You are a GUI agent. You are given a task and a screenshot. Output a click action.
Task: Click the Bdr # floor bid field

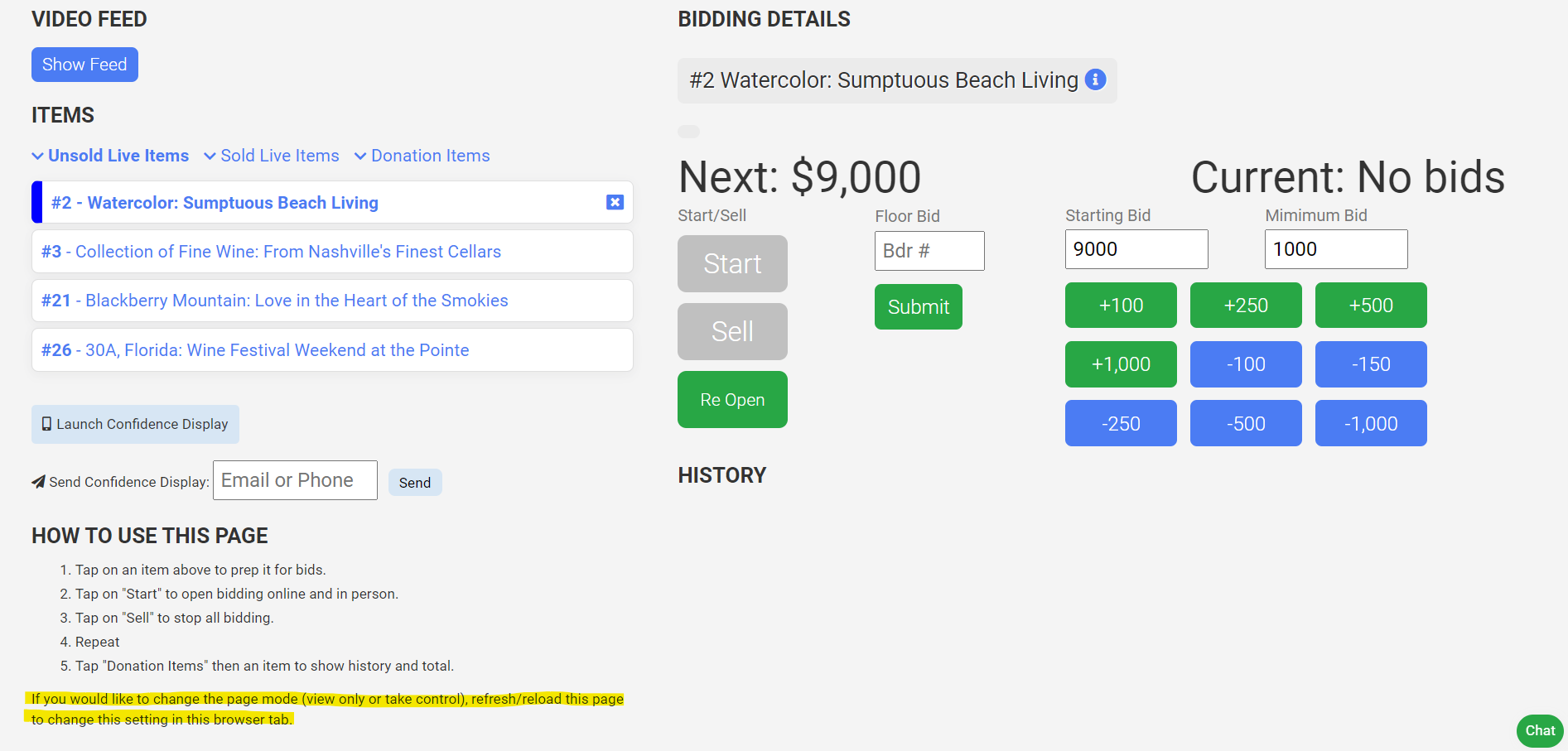(929, 251)
